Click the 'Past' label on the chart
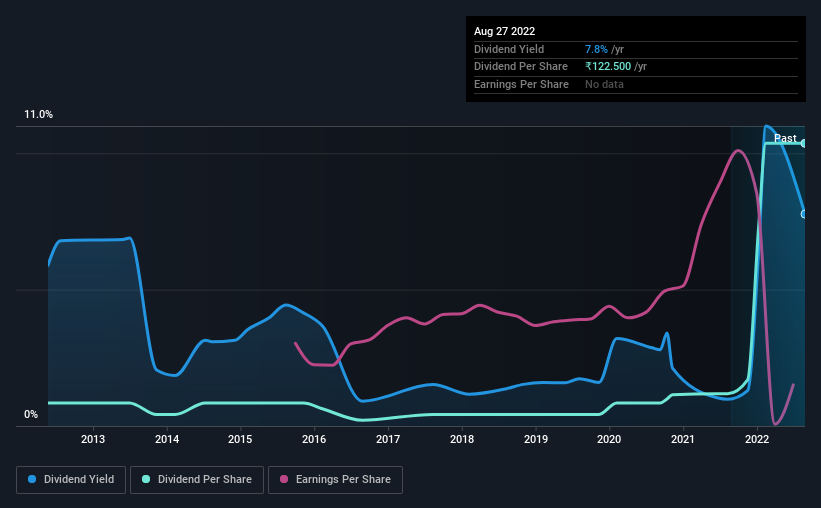The image size is (821, 508). pos(785,138)
